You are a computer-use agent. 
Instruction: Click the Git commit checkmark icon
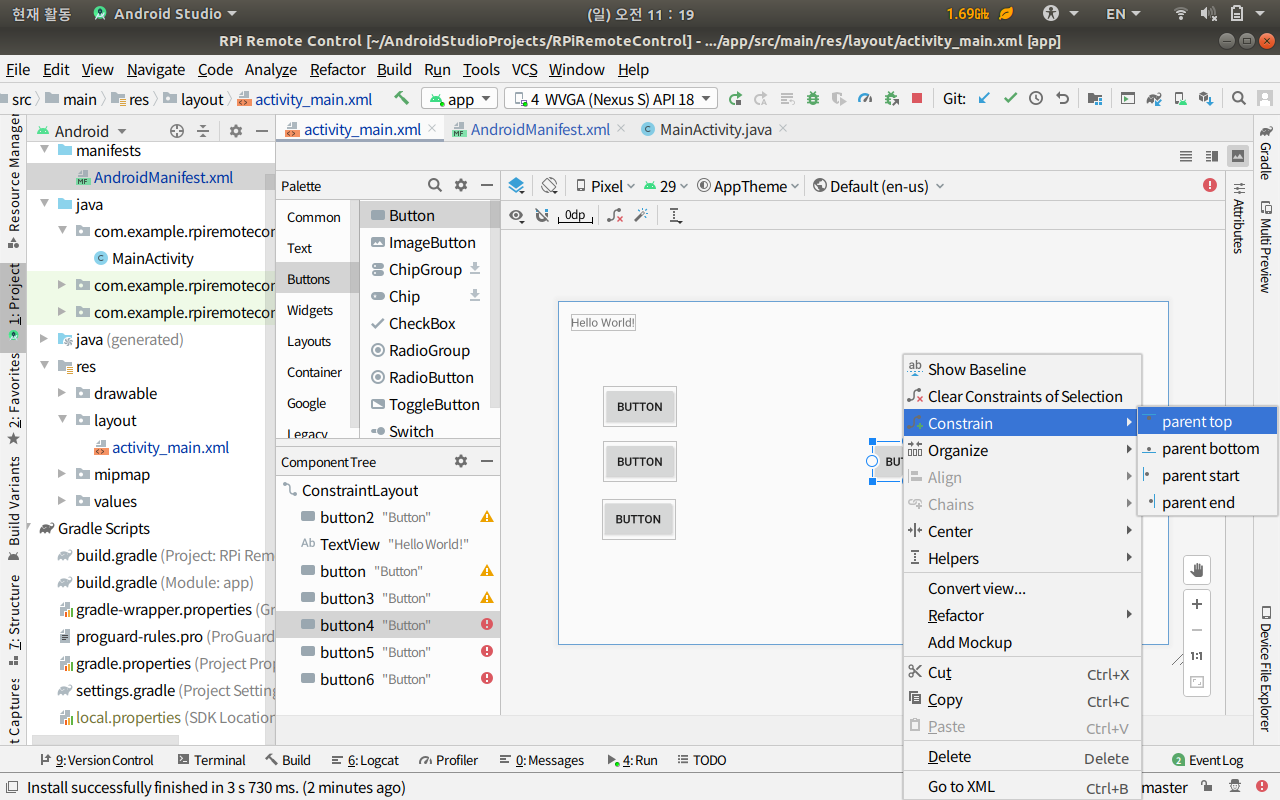point(1010,98)
